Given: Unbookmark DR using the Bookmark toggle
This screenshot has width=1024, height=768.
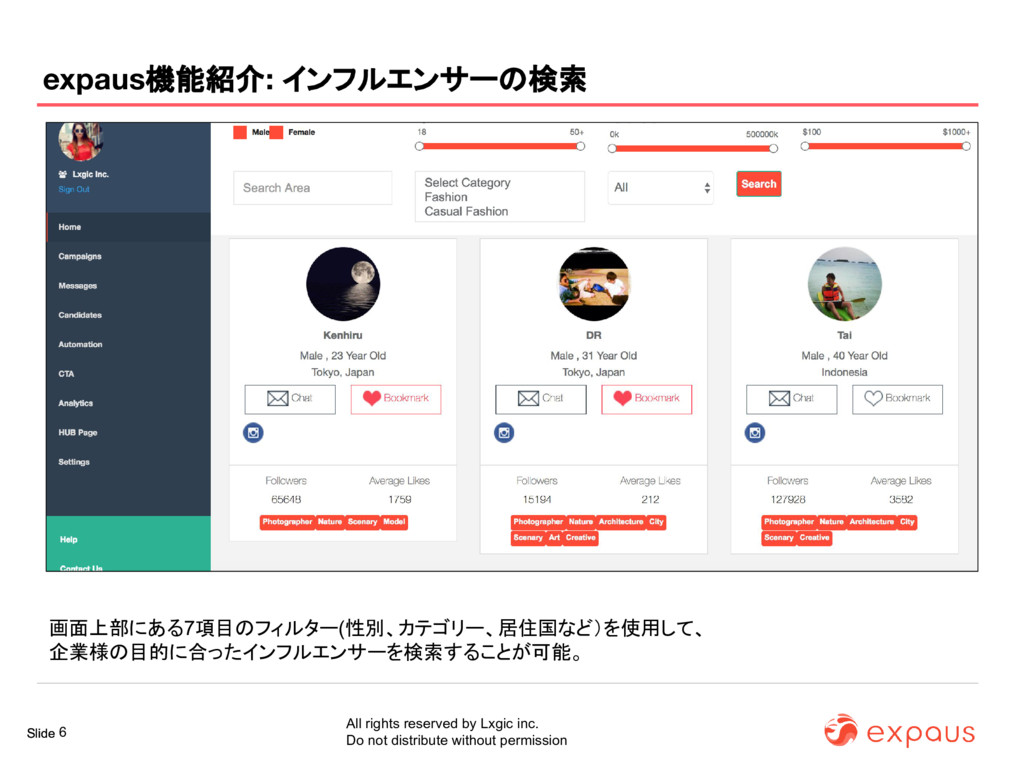Looking at the screenshot, I should tap(647, 398).
